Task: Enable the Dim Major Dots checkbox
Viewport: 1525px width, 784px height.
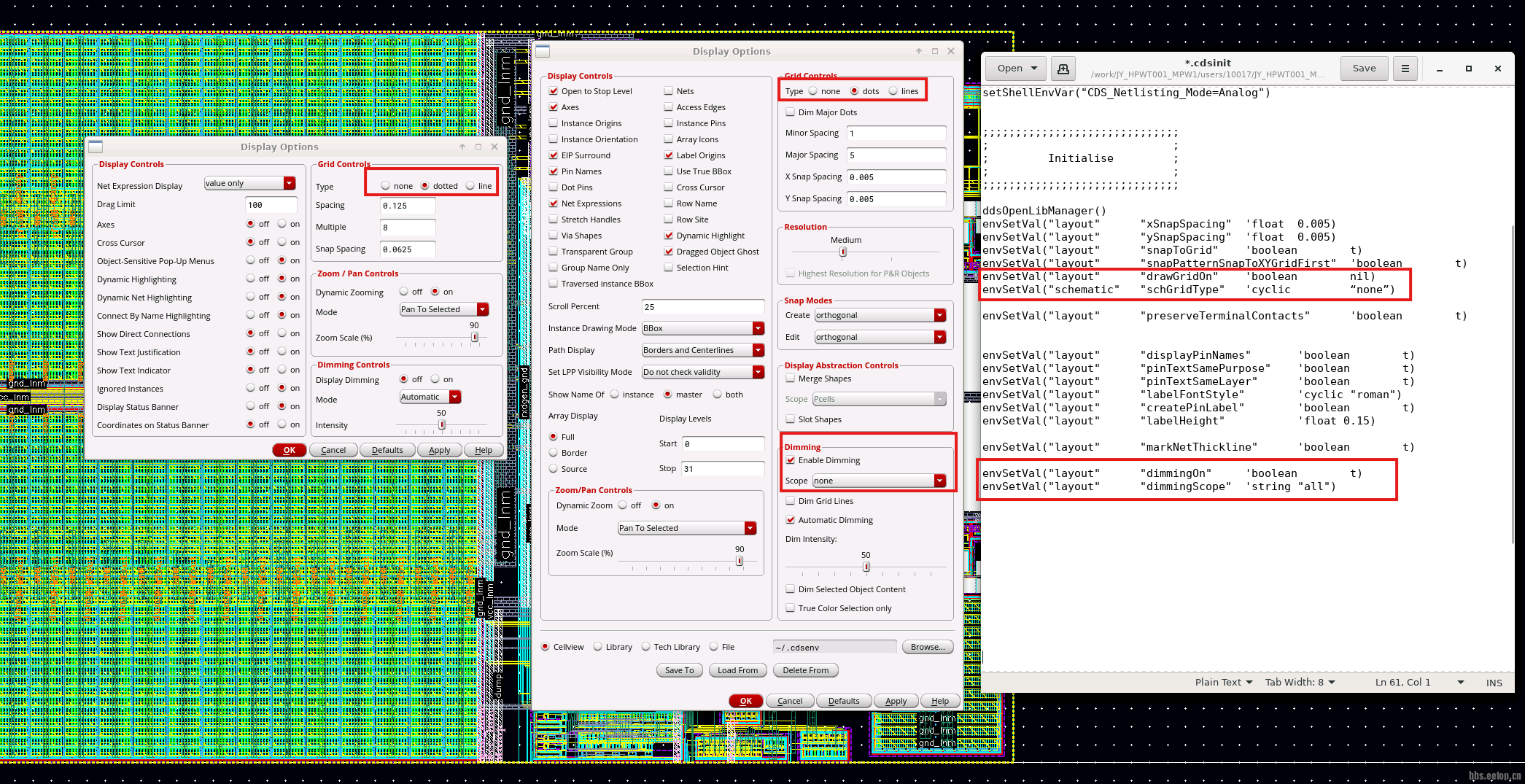Action: pos(791,112)
